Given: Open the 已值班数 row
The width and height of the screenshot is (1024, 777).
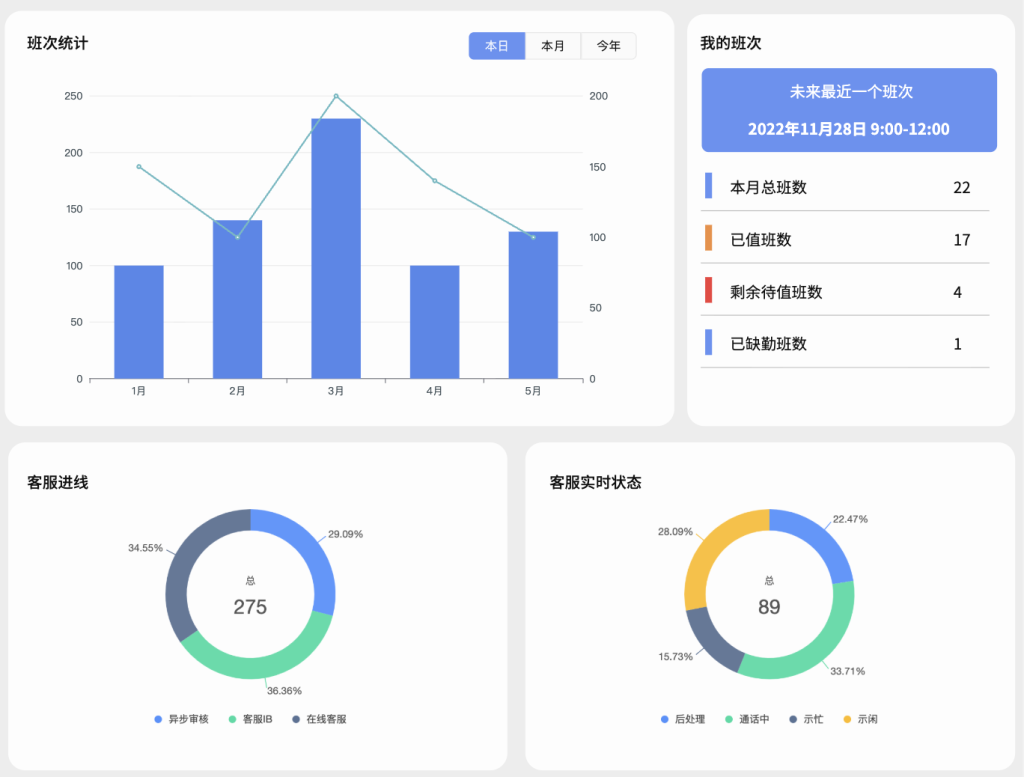Looking at the screenshot, I should [x=845, y=239].
